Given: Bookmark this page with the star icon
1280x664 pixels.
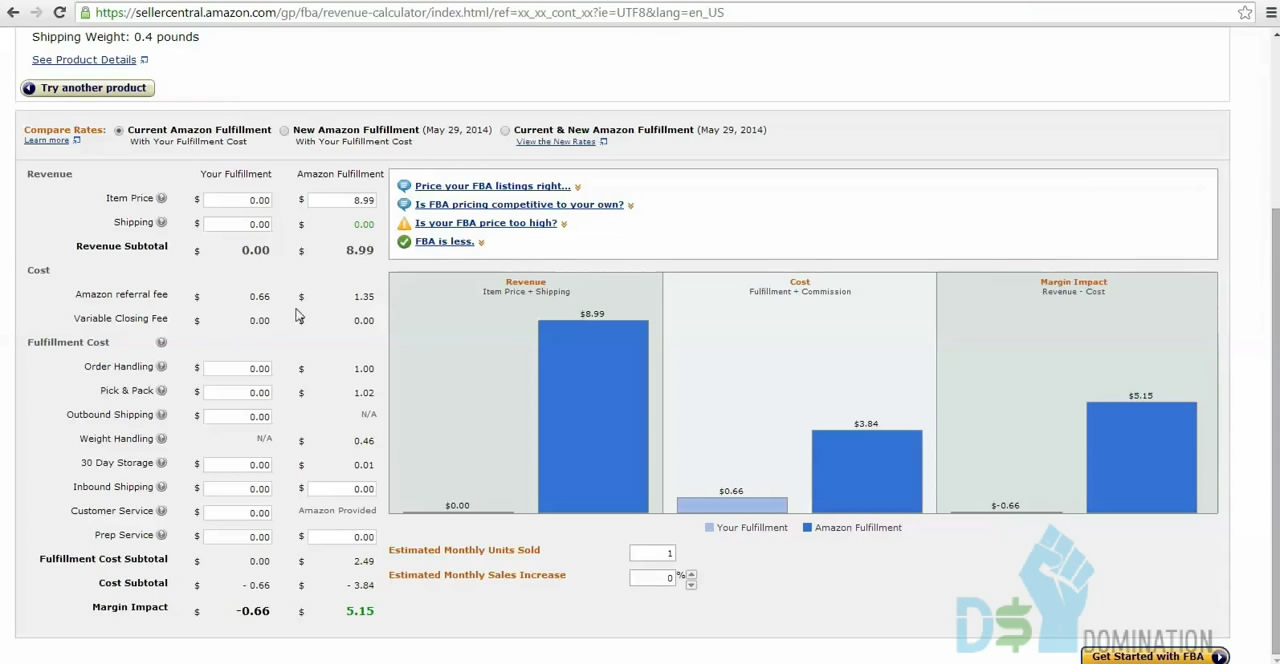Looking at the screenshot, I should point(1245,12).
